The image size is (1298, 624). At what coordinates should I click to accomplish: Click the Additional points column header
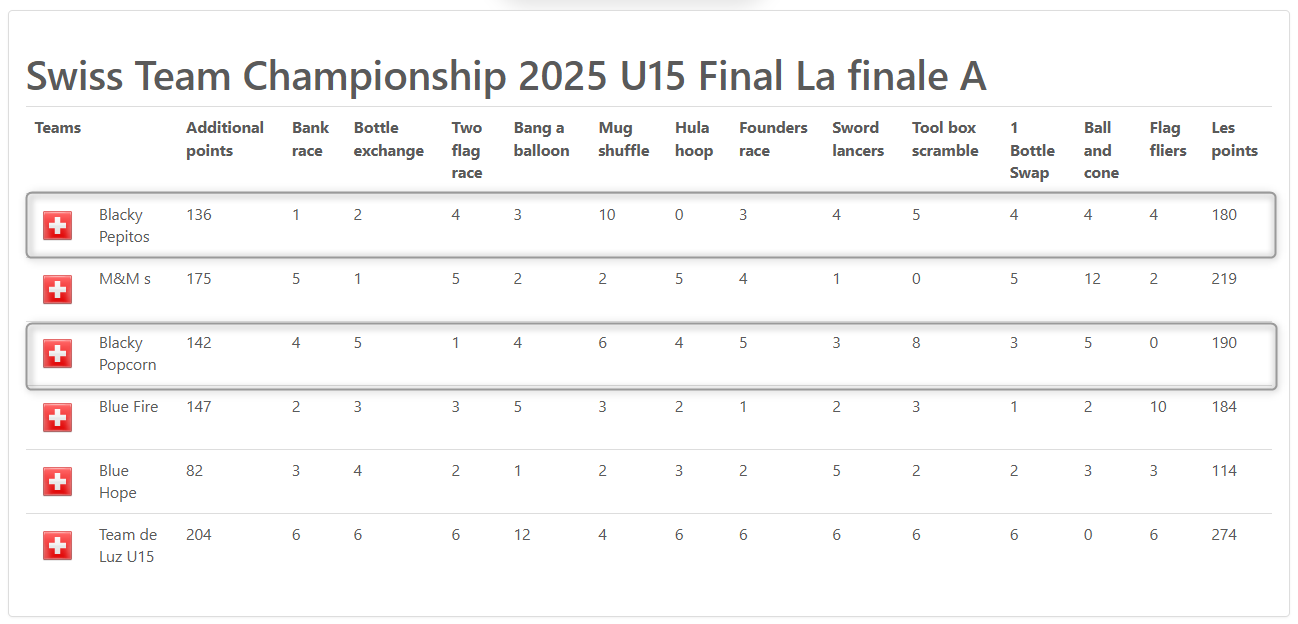225,139
